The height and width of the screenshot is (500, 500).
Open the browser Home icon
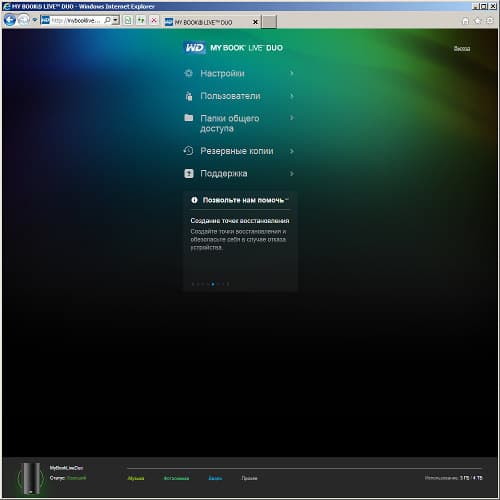point(465,21)
